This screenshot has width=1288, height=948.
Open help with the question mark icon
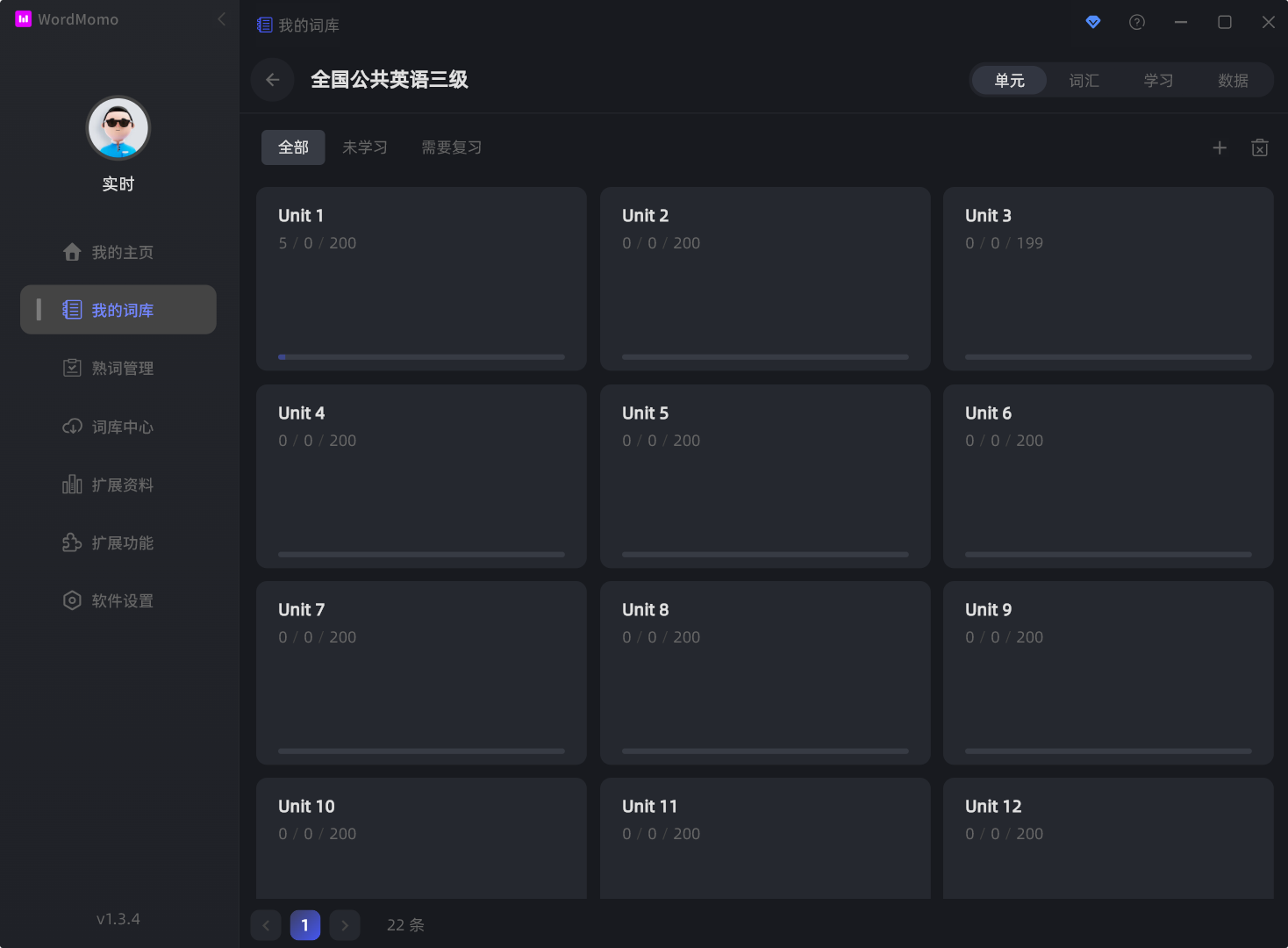point(1137,22)
